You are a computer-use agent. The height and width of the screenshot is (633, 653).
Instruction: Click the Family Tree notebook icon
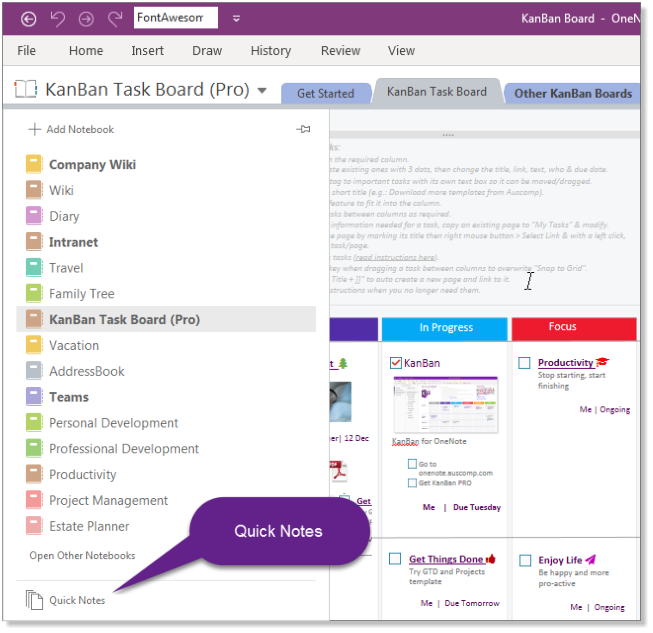tap(34, 294)
